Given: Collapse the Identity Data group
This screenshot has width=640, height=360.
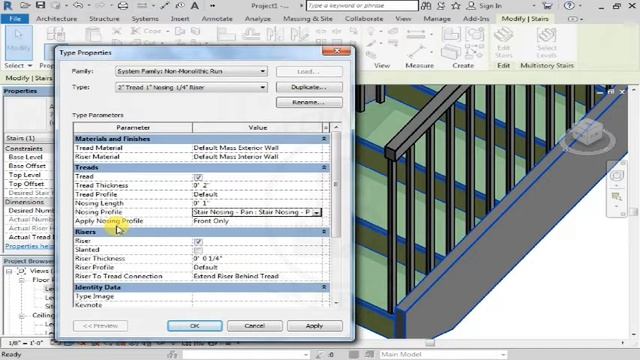Looking at the screenshot, I should point(324,287).
